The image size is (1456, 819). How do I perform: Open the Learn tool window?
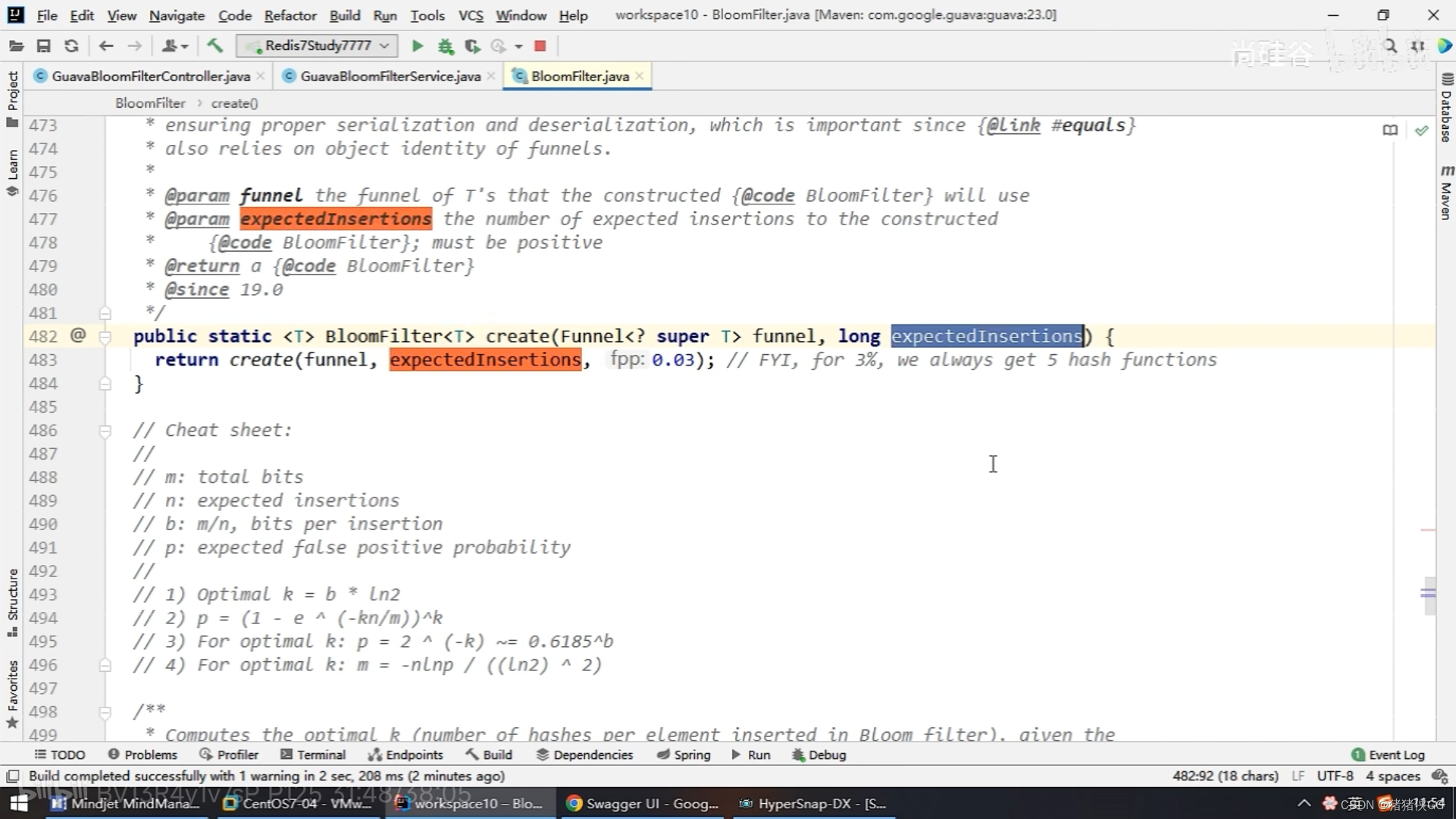click(12, 173)
